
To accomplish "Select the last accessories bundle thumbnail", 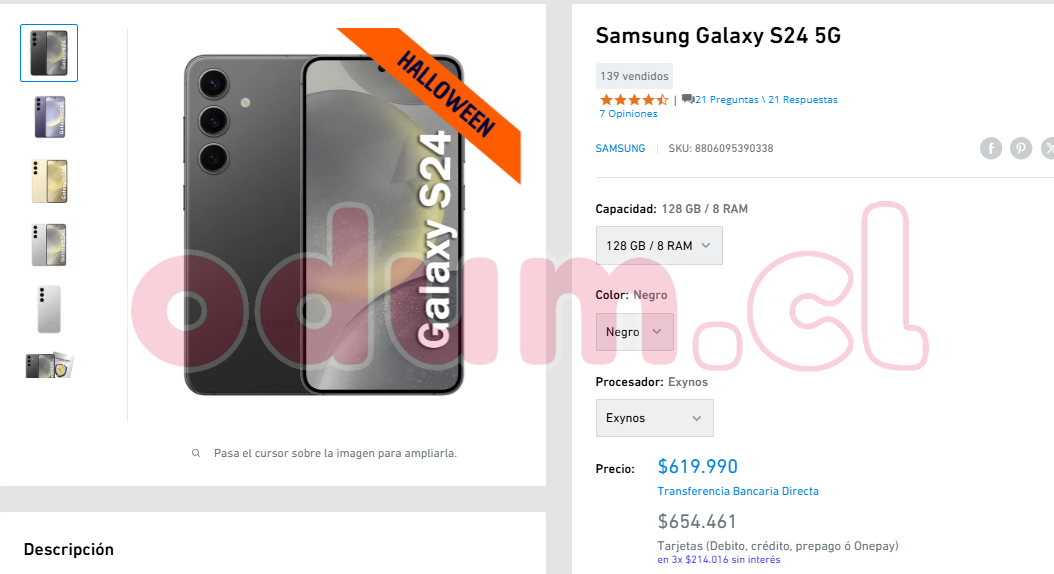I will 49,366.
